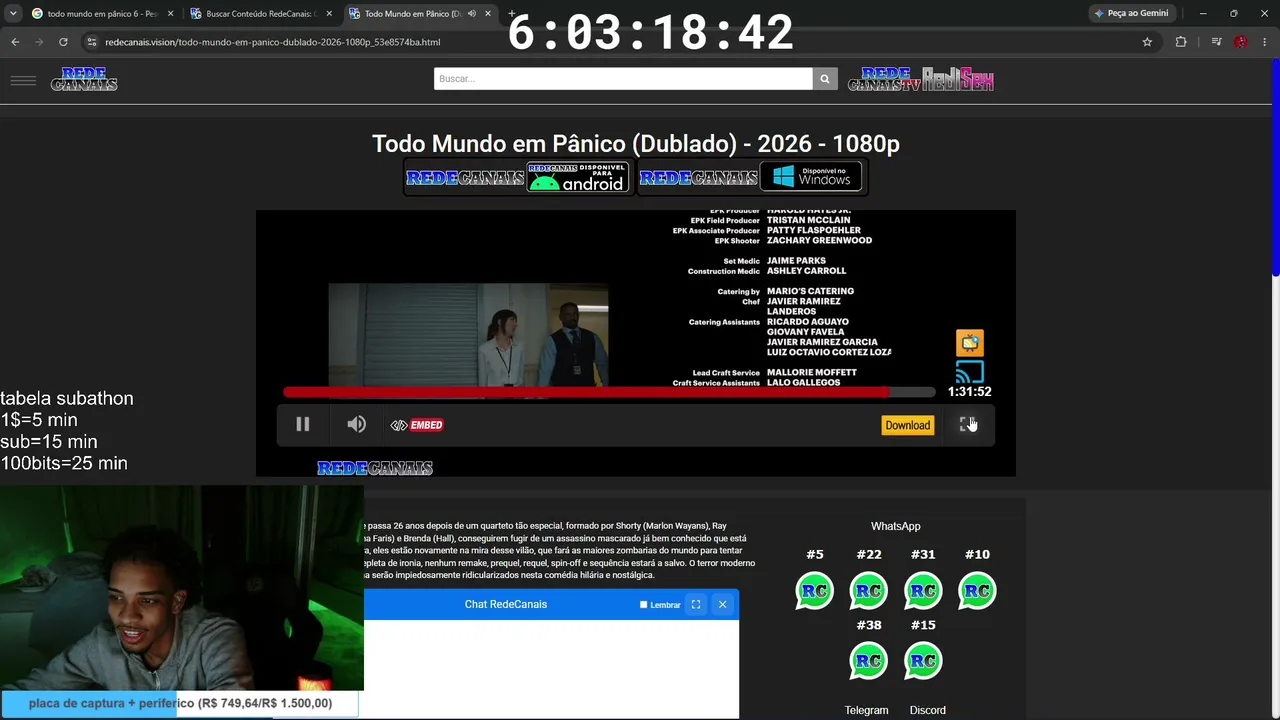
Task: Go forward in browser history
Action: (39, 42)
